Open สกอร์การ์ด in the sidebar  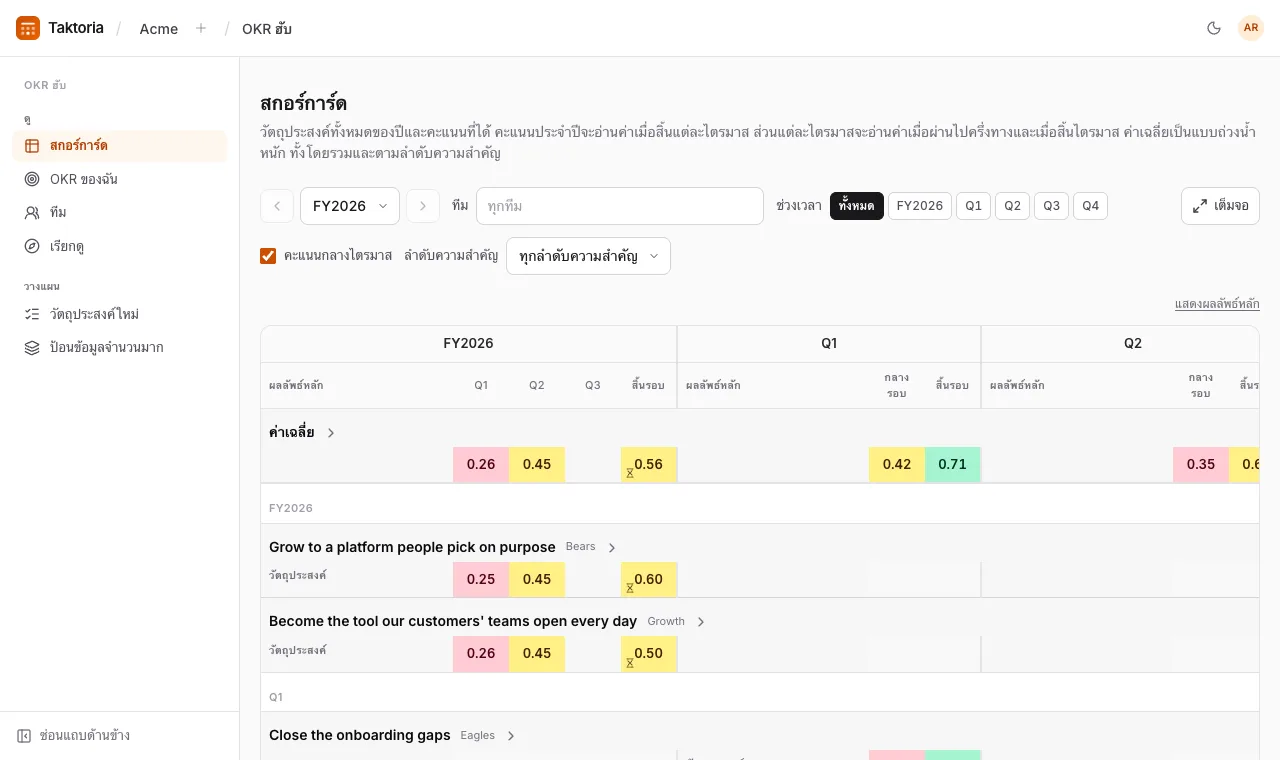coord(120,146)
